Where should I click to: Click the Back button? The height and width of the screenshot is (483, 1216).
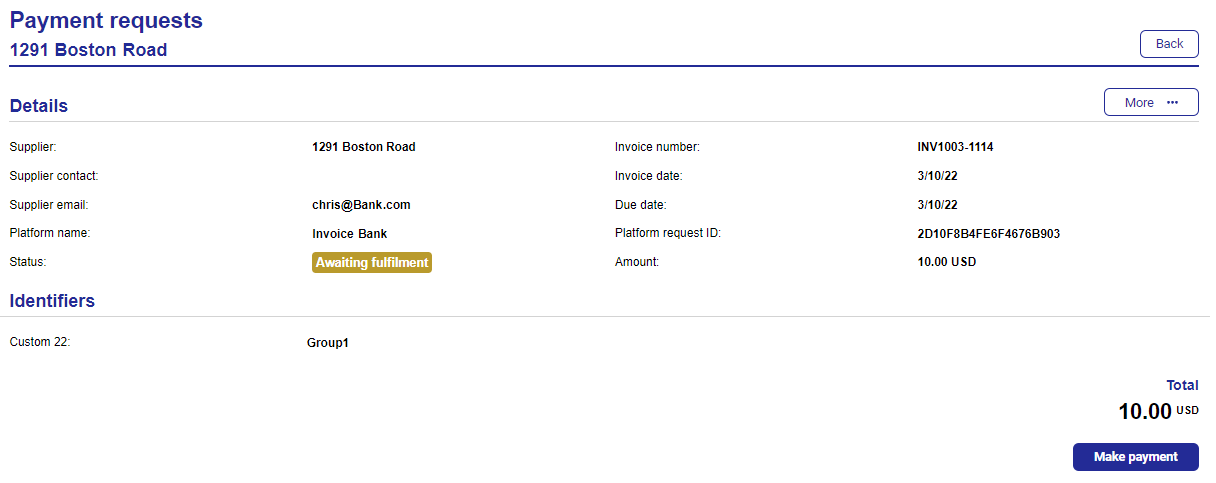(x=1169, y=44)
